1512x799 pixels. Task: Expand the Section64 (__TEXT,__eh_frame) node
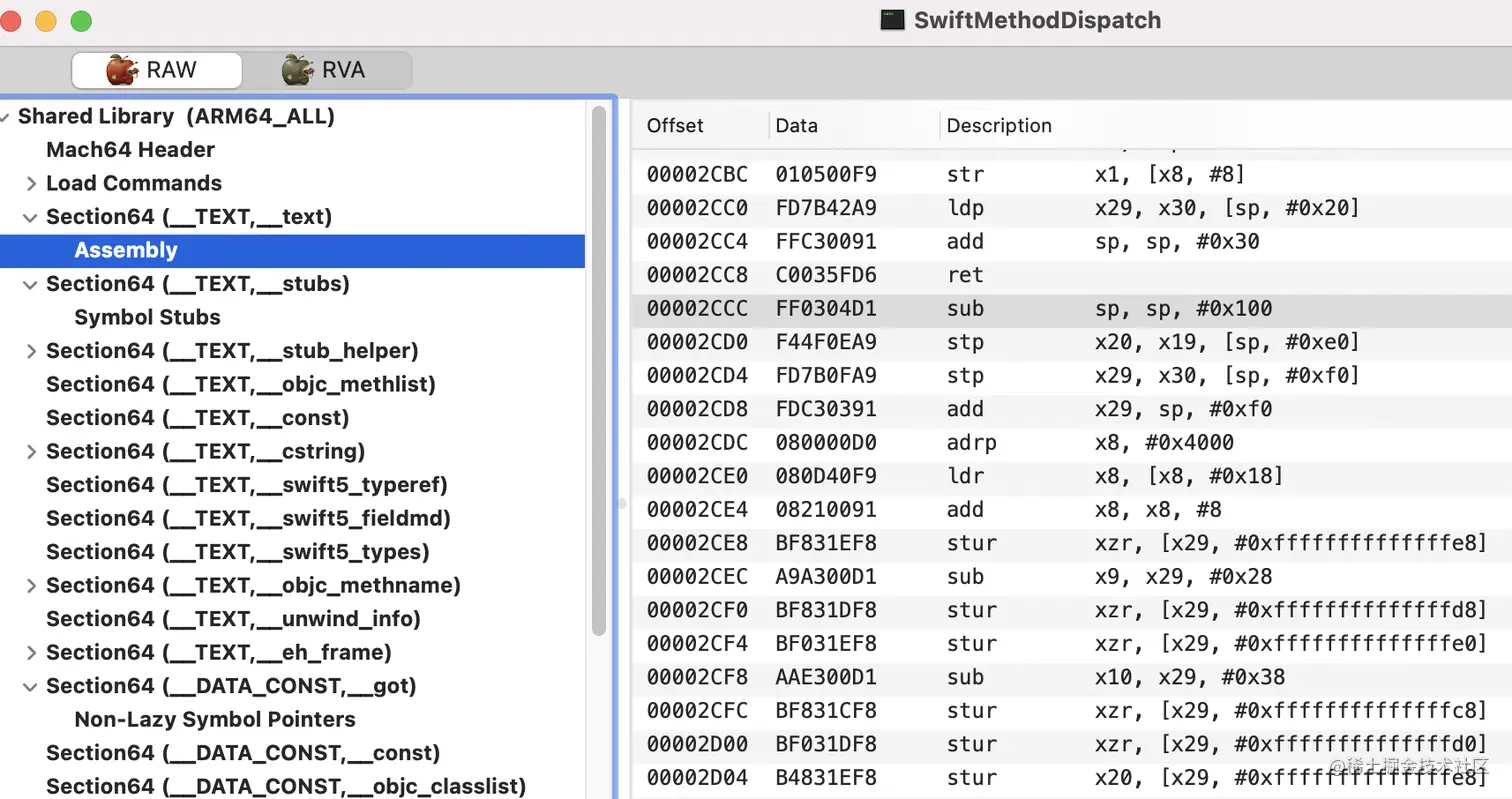(x=31, y=652)
